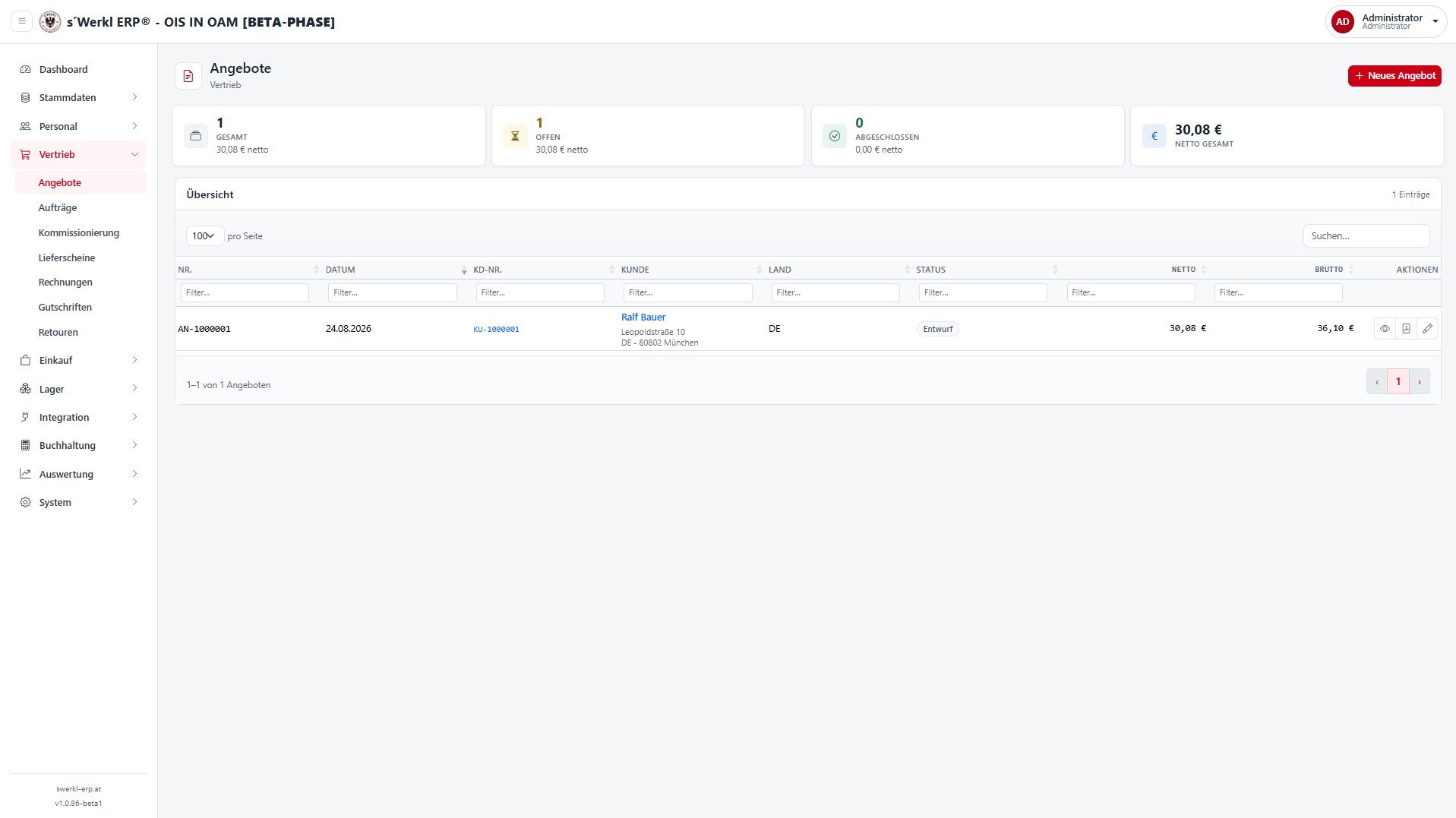The height and width of the screenshot is (818, 1456).
Task: Open customer link KU-1000001
Action: (496, 330)
